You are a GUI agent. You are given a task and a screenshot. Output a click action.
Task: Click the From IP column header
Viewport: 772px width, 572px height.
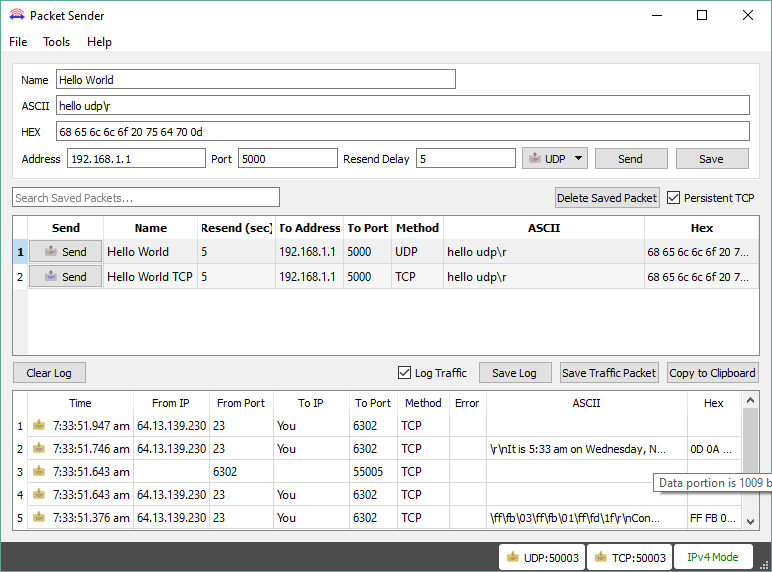point(171,403)
